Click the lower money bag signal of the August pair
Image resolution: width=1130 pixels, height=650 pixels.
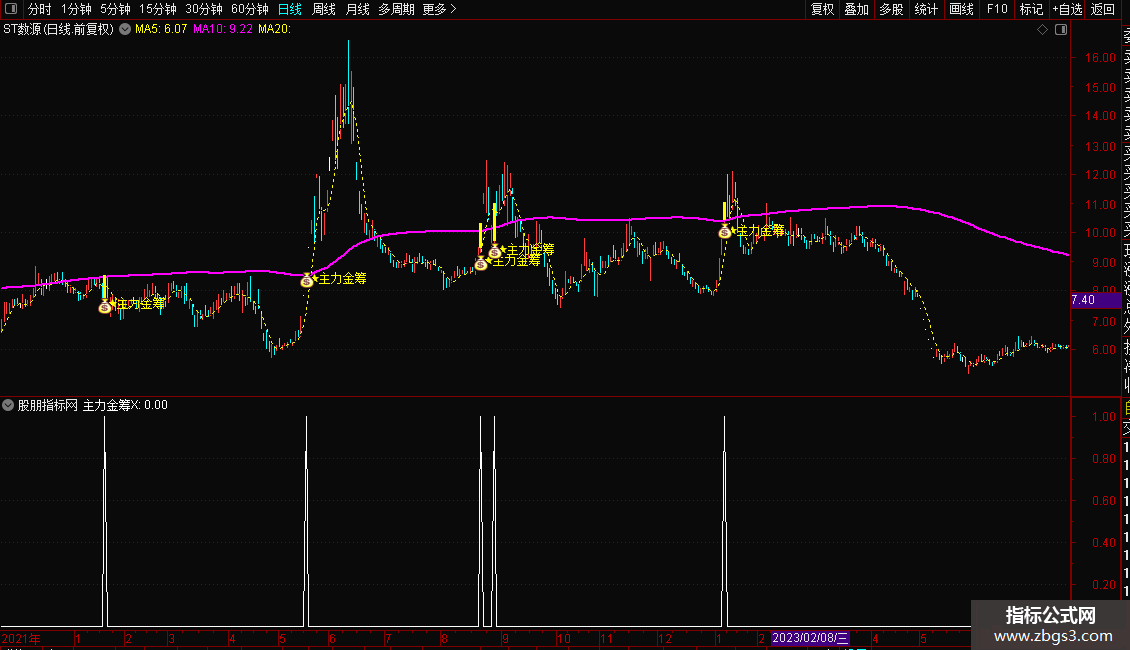click(481, 264)
